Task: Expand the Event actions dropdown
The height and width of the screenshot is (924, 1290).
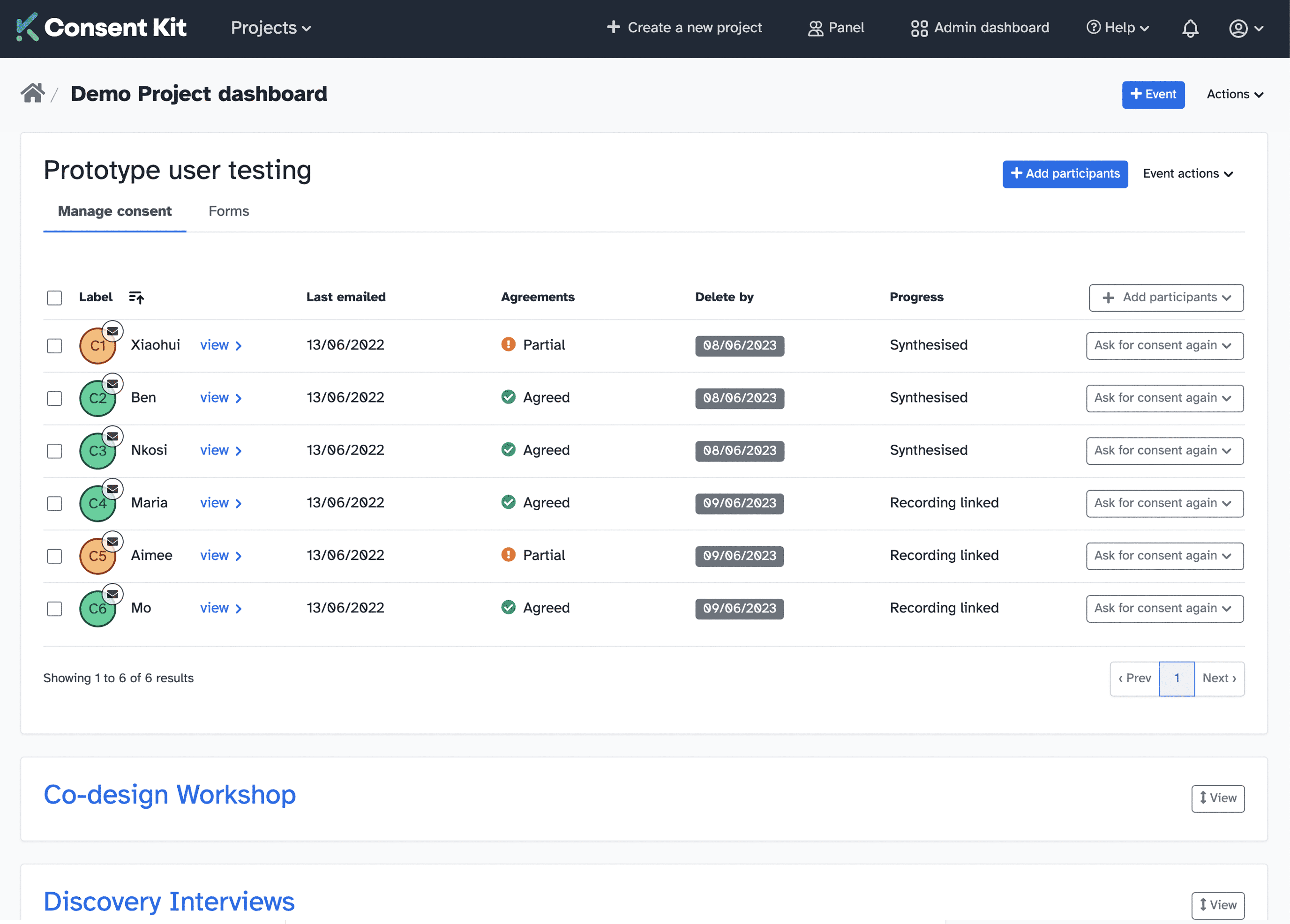Action: [1188, 173]
